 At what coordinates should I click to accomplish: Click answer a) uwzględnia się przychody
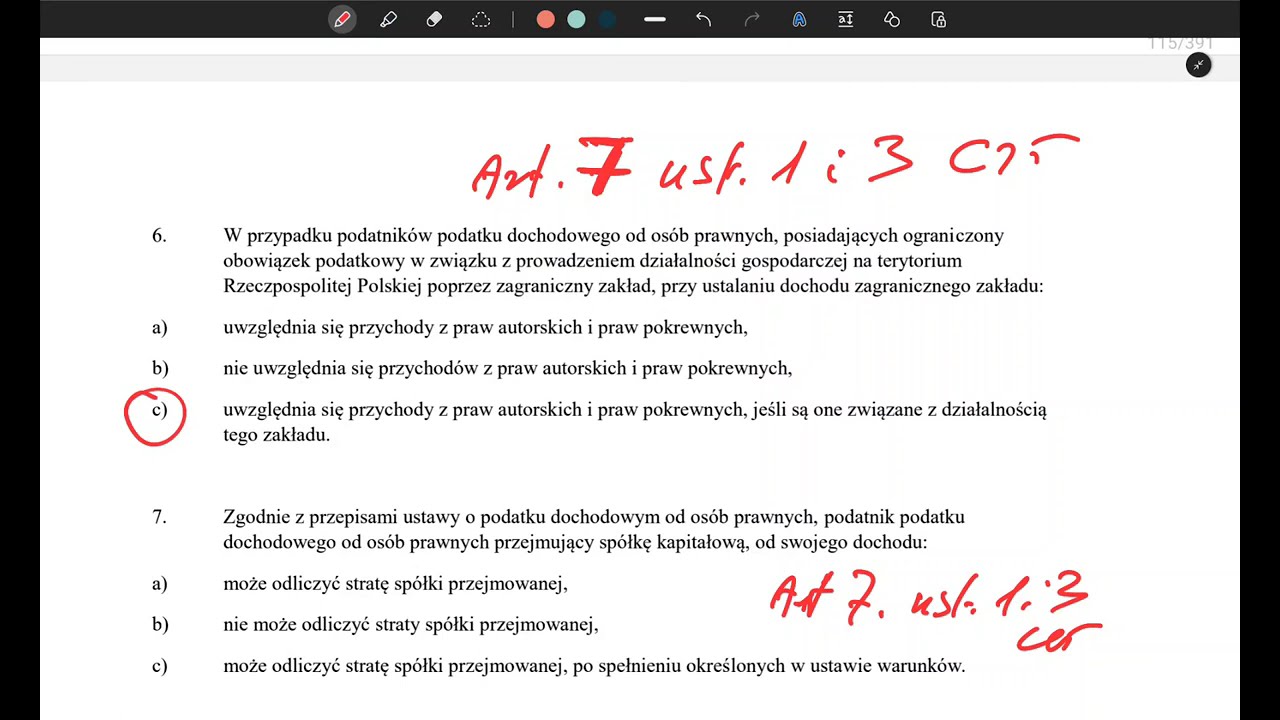[485, 327]
